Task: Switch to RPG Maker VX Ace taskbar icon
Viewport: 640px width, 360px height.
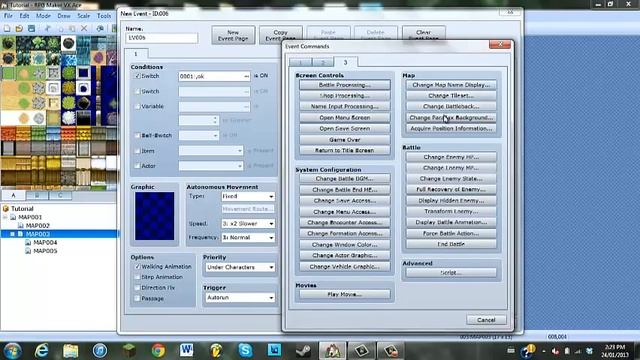Action: click(332, 350)
